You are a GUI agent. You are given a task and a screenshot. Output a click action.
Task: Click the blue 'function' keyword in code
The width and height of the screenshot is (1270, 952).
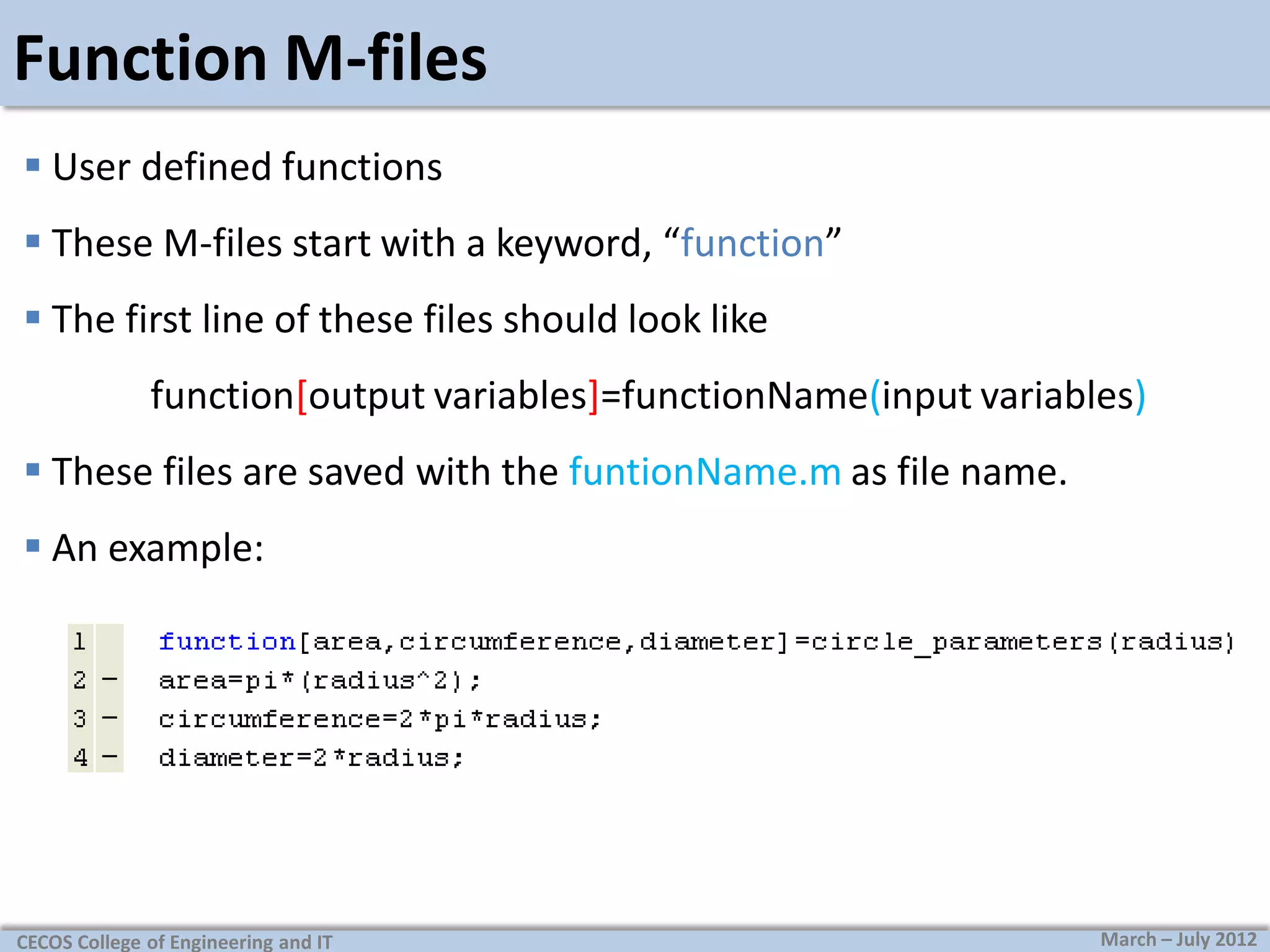click(x=227, y=641)
